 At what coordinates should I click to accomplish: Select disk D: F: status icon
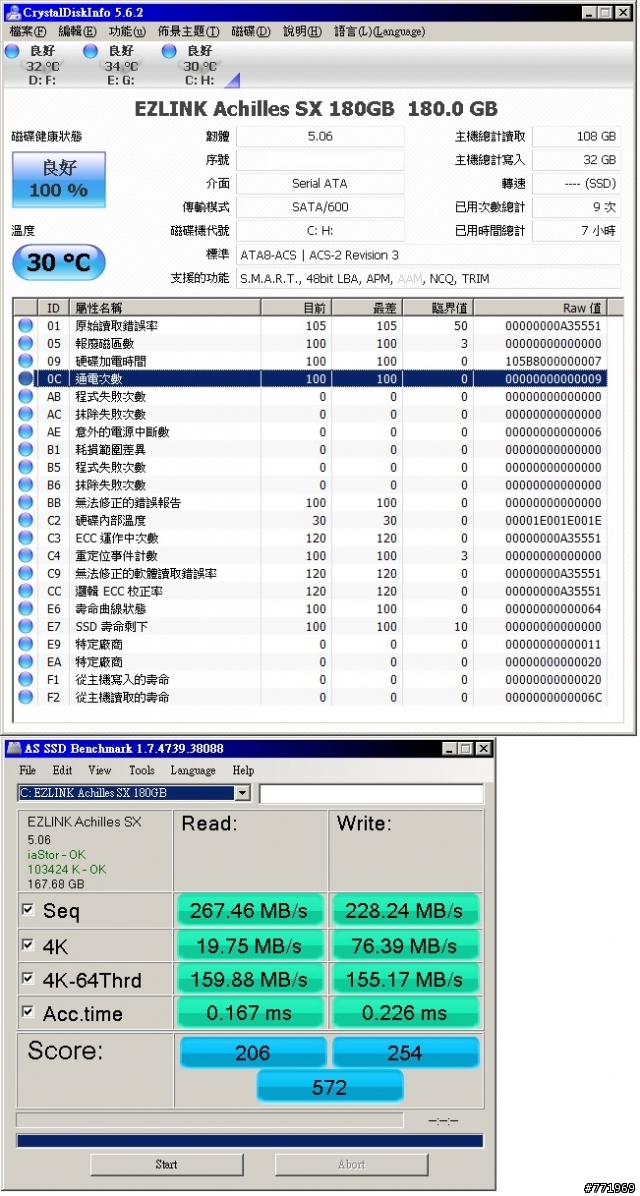tap(12, 51)
